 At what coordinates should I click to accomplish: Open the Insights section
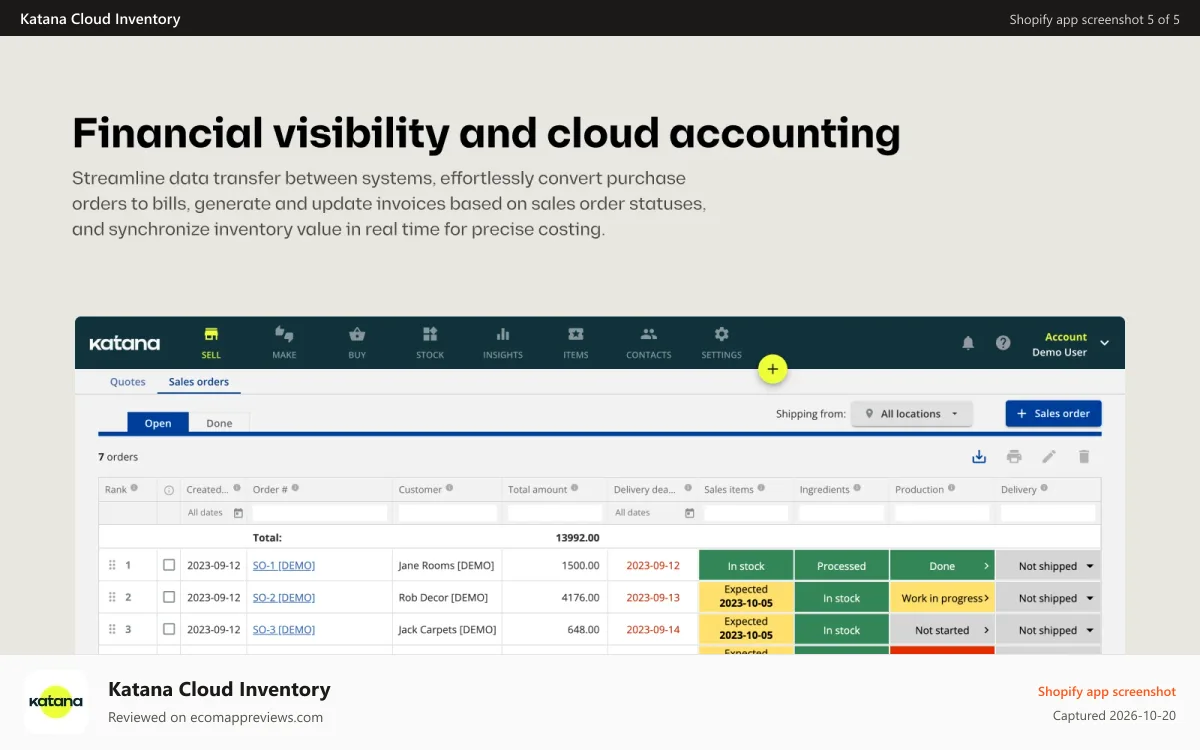(x=503, y=342)
